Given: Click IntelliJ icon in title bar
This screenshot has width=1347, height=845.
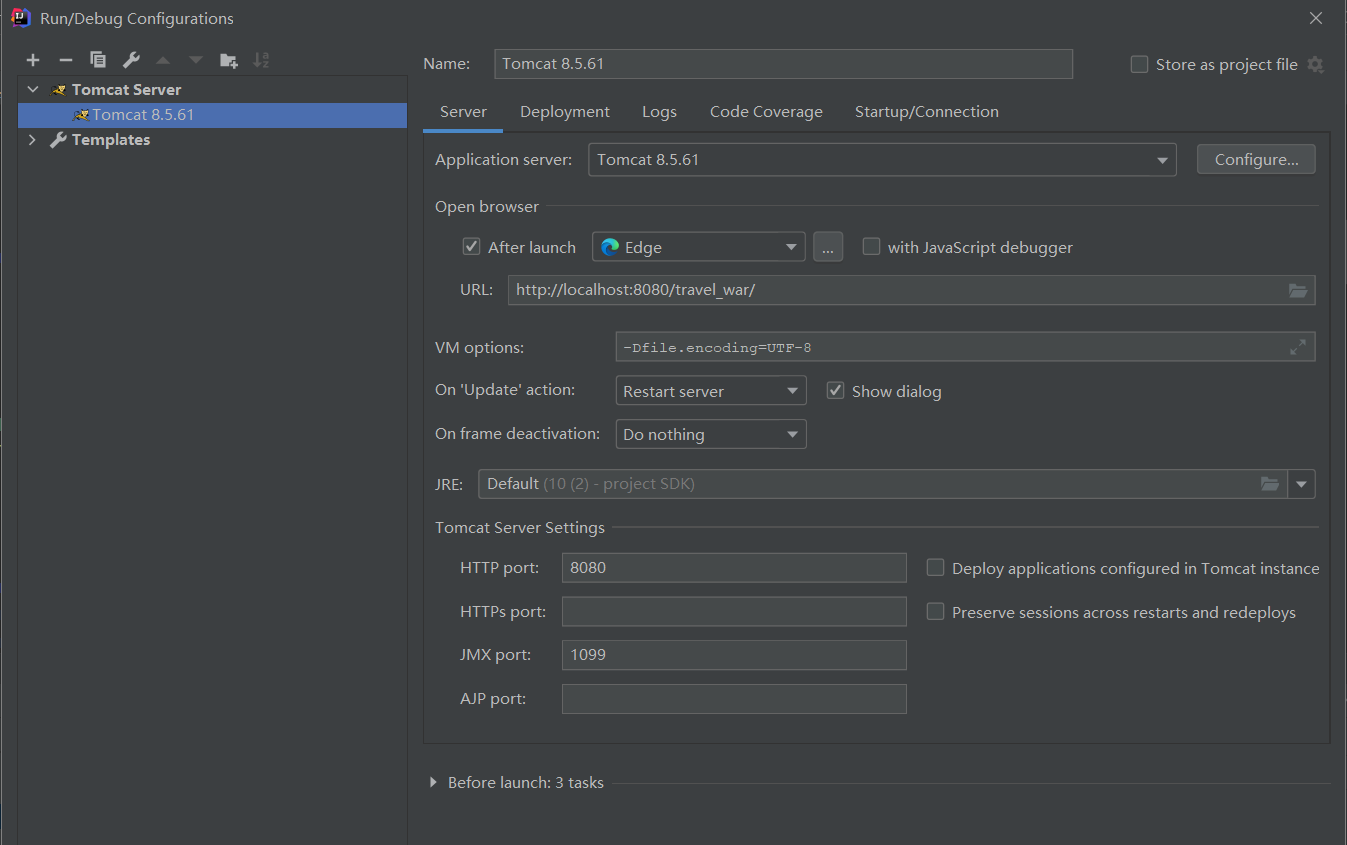Looking at the screenshot, I should (x=20, y=18).
